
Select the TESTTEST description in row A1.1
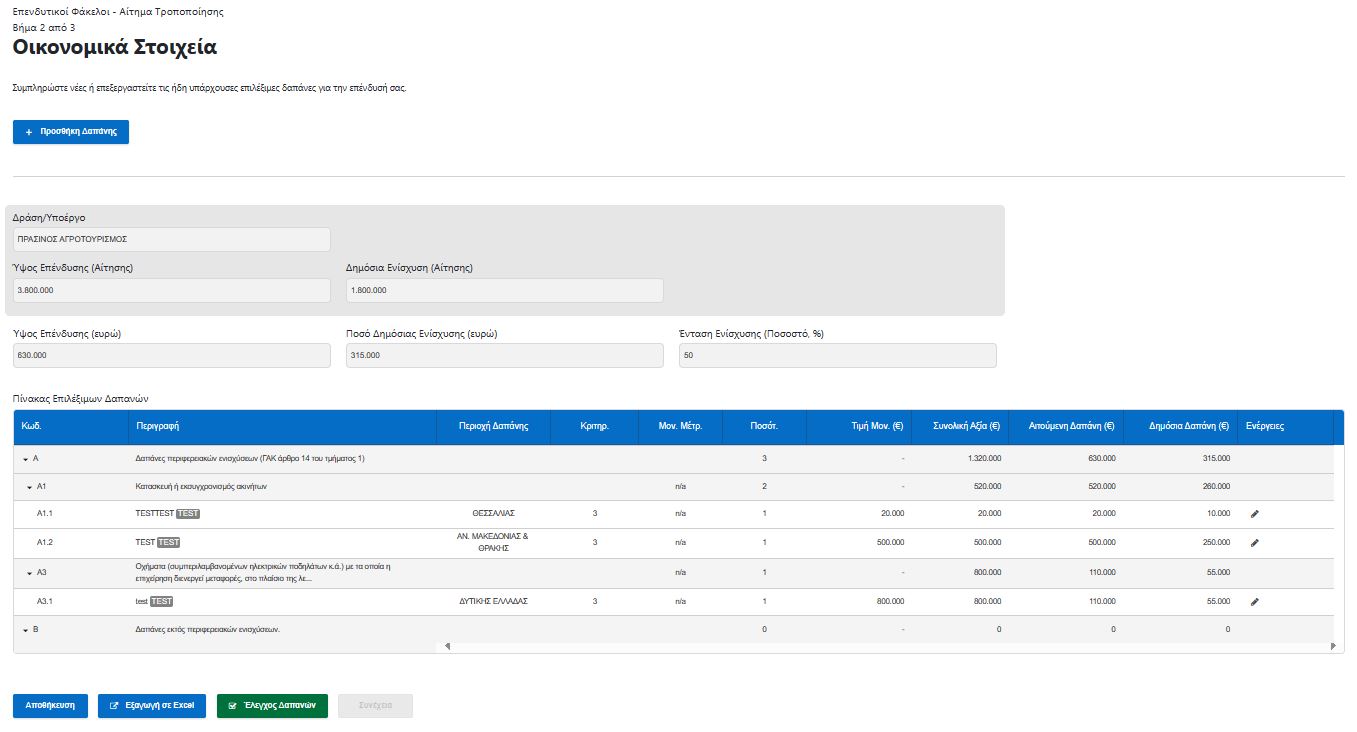(155, 513)
